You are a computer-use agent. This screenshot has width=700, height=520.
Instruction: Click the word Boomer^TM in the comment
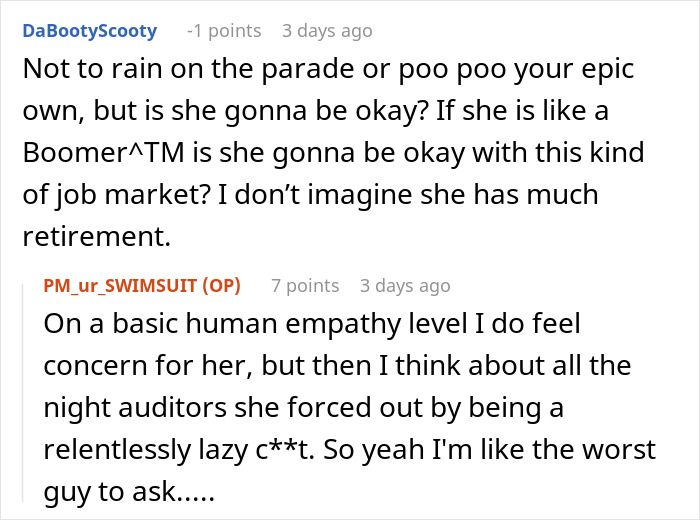pos(104,152)
